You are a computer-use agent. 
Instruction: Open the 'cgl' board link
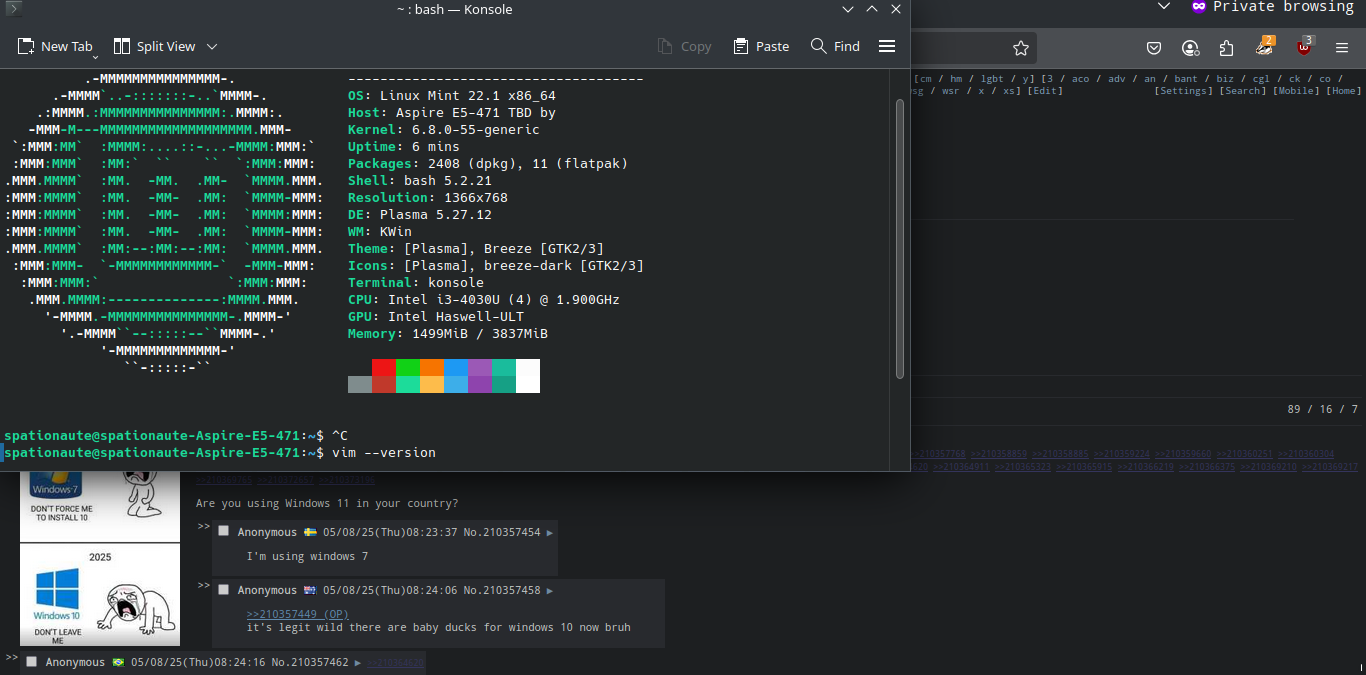pos(1262,79)
